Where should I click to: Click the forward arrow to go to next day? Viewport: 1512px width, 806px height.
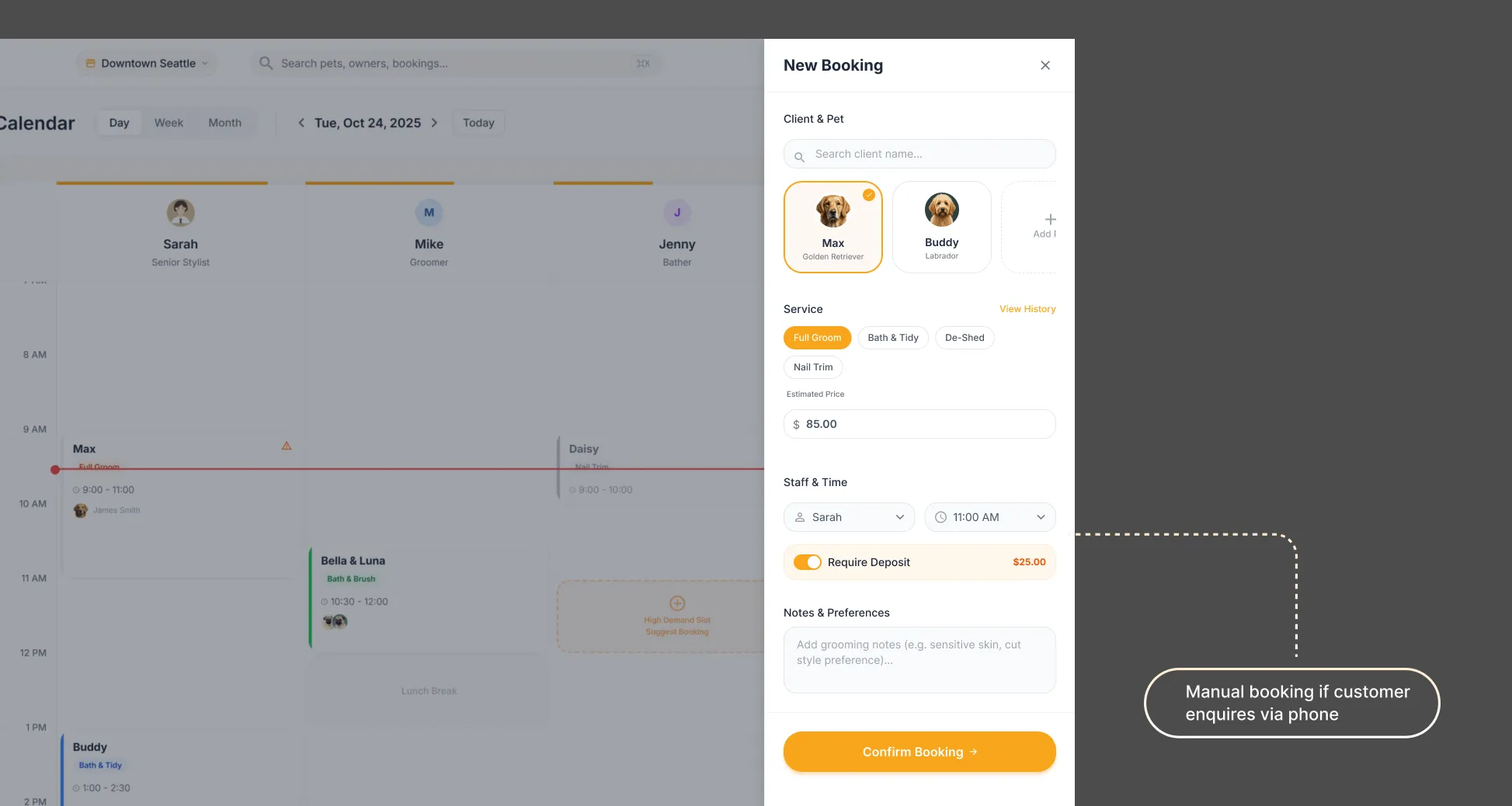pyautogui.click(x=435, y=122)
